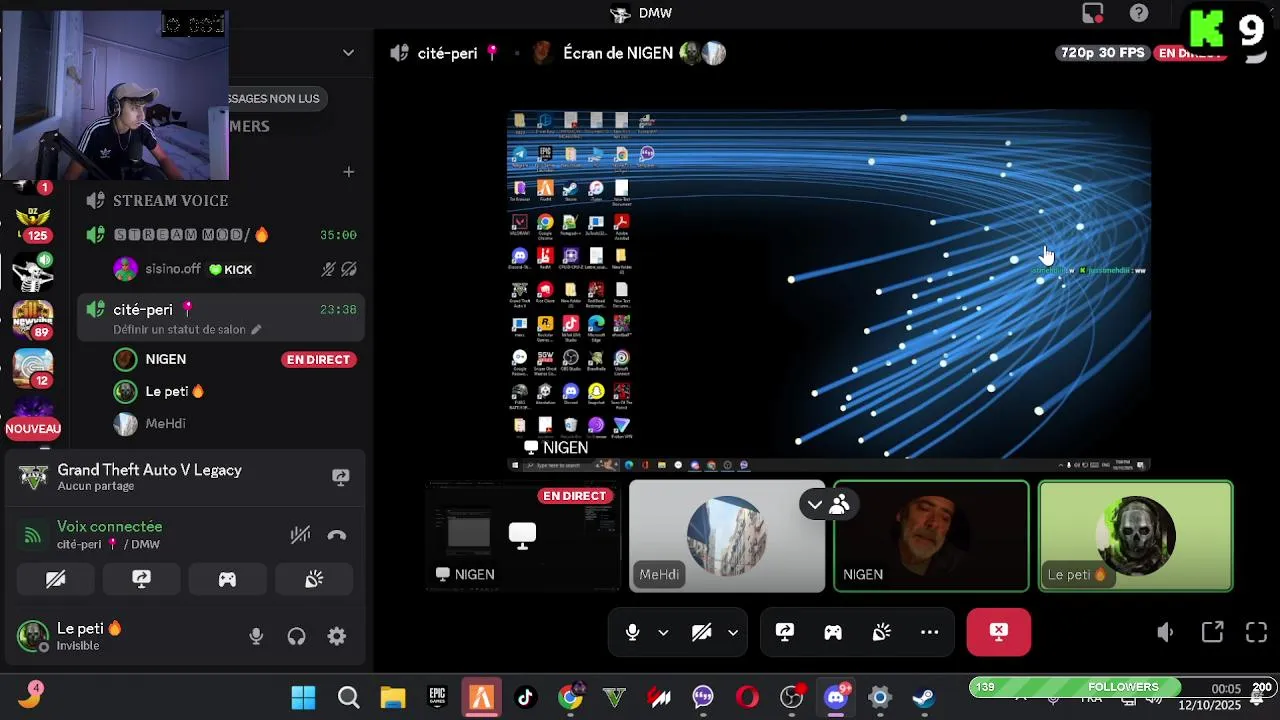Image resolution: width=1280 pixels, height=720 pixels.
Task: Collapse STREAM VOICE category
Action: coord(170,201)
